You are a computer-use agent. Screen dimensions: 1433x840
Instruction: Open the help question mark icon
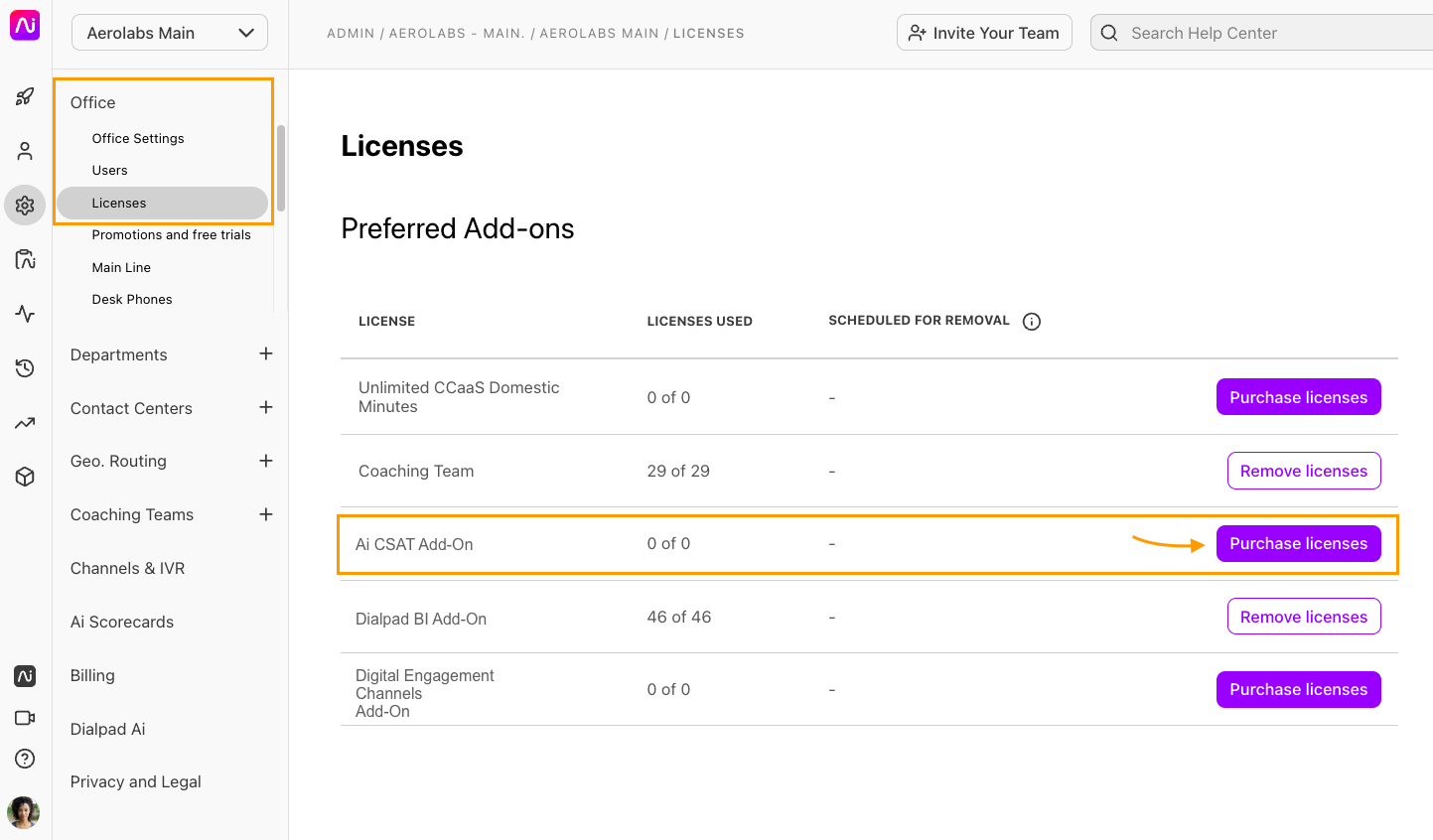[25, 759]
